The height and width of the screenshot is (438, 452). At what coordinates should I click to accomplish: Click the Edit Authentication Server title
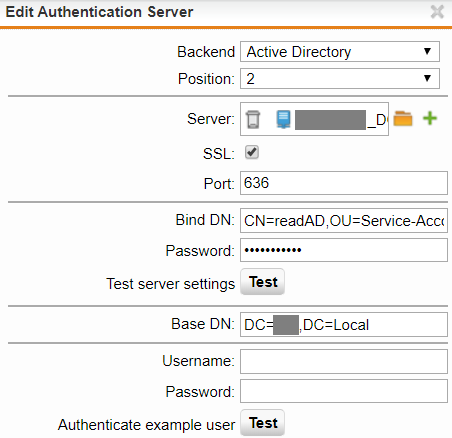(99, 12)
